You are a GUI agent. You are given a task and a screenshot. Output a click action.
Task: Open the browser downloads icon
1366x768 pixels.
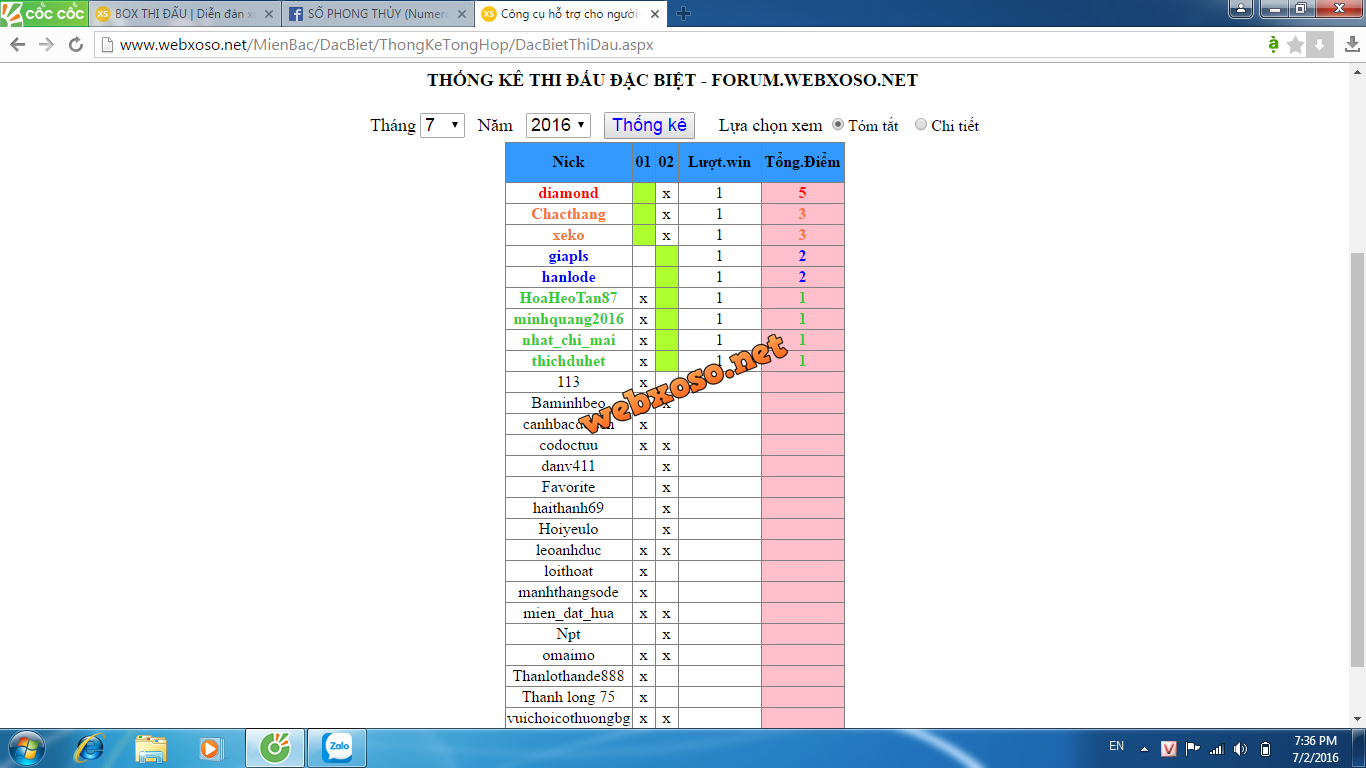(x=1352, y=44)
